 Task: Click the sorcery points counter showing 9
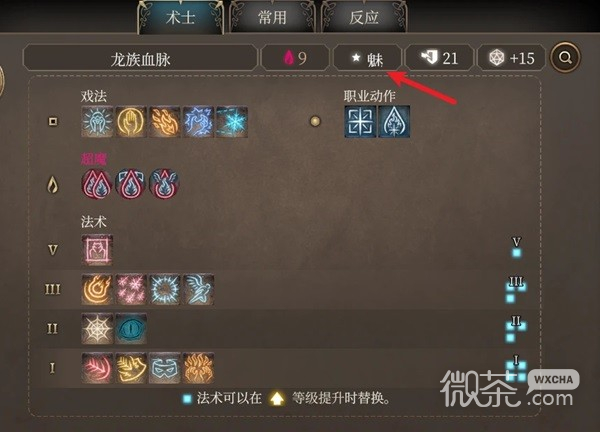click(295, 58)
